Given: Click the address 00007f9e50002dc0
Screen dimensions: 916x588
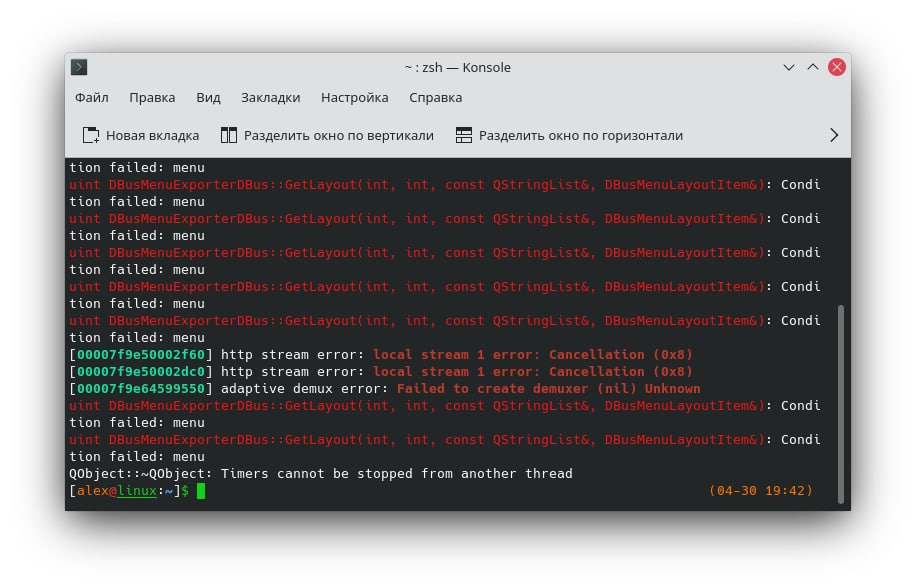Looking at the screenshot, I should point(141,371).
